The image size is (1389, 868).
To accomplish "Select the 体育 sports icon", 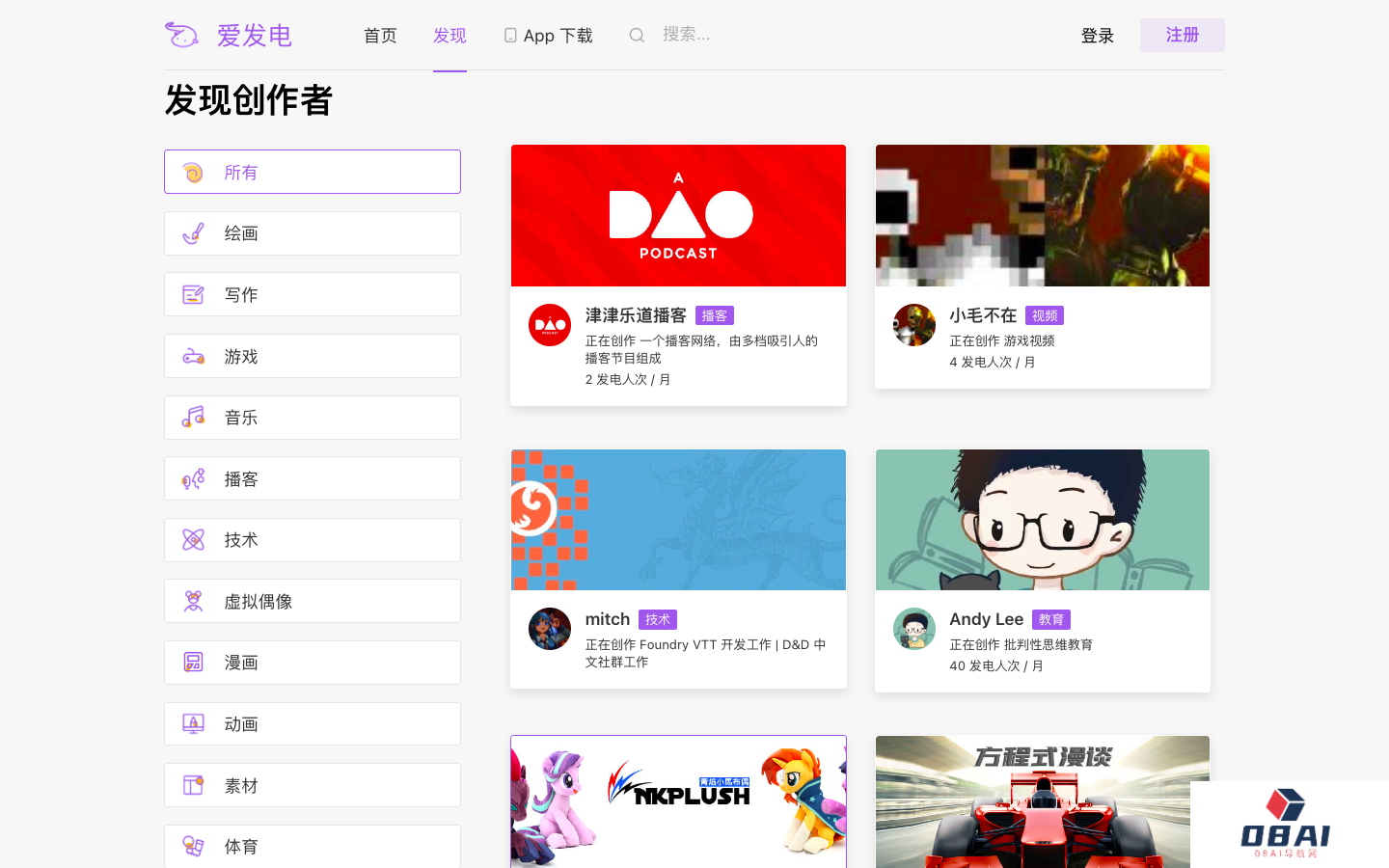I will coord(193,847).
